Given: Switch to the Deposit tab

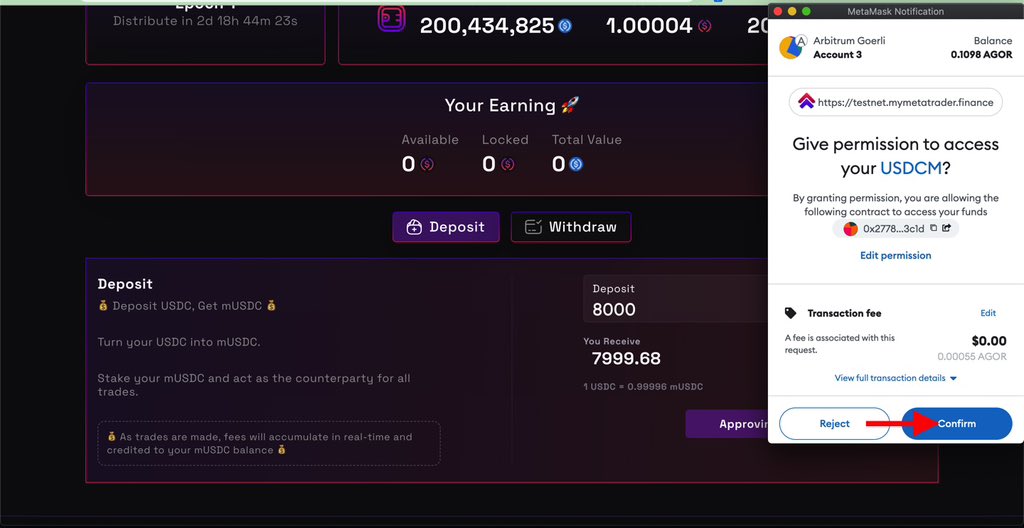Looking at the screenshot, I should (x=446, y=227).
